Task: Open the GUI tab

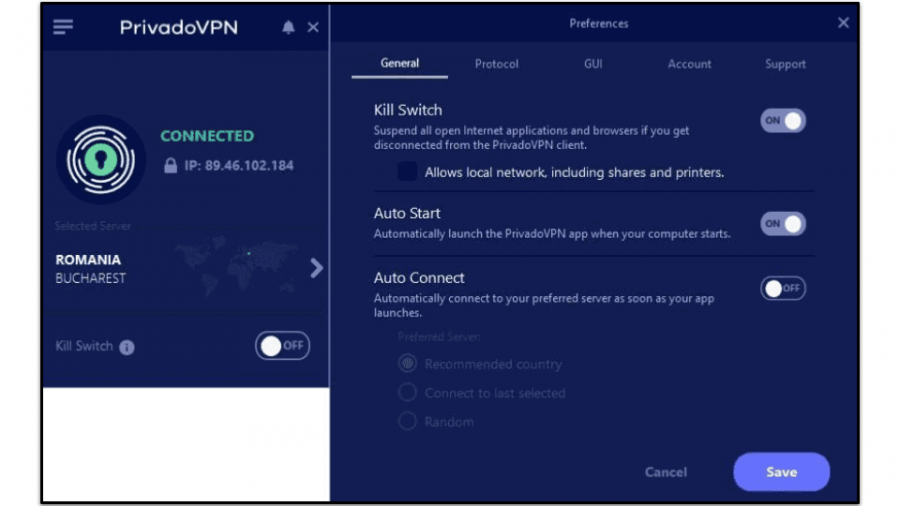Action: click(593, 64)
